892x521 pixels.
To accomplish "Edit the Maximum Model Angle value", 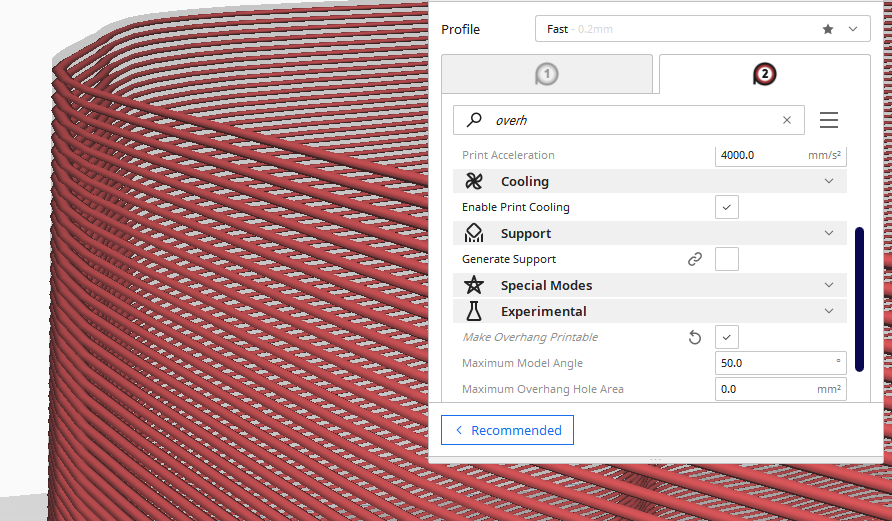I will tap(780, 363).
